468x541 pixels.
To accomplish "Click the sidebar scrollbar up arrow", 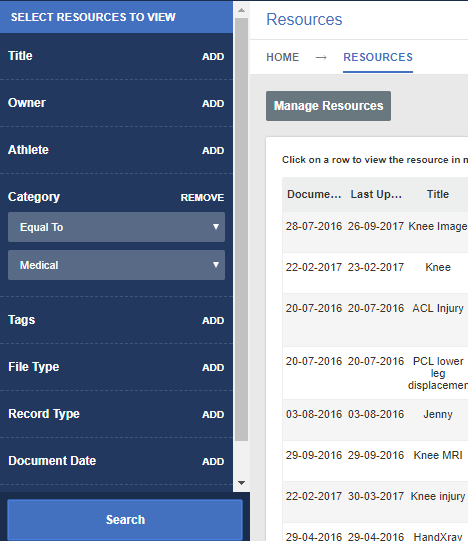I will [242, 10].
